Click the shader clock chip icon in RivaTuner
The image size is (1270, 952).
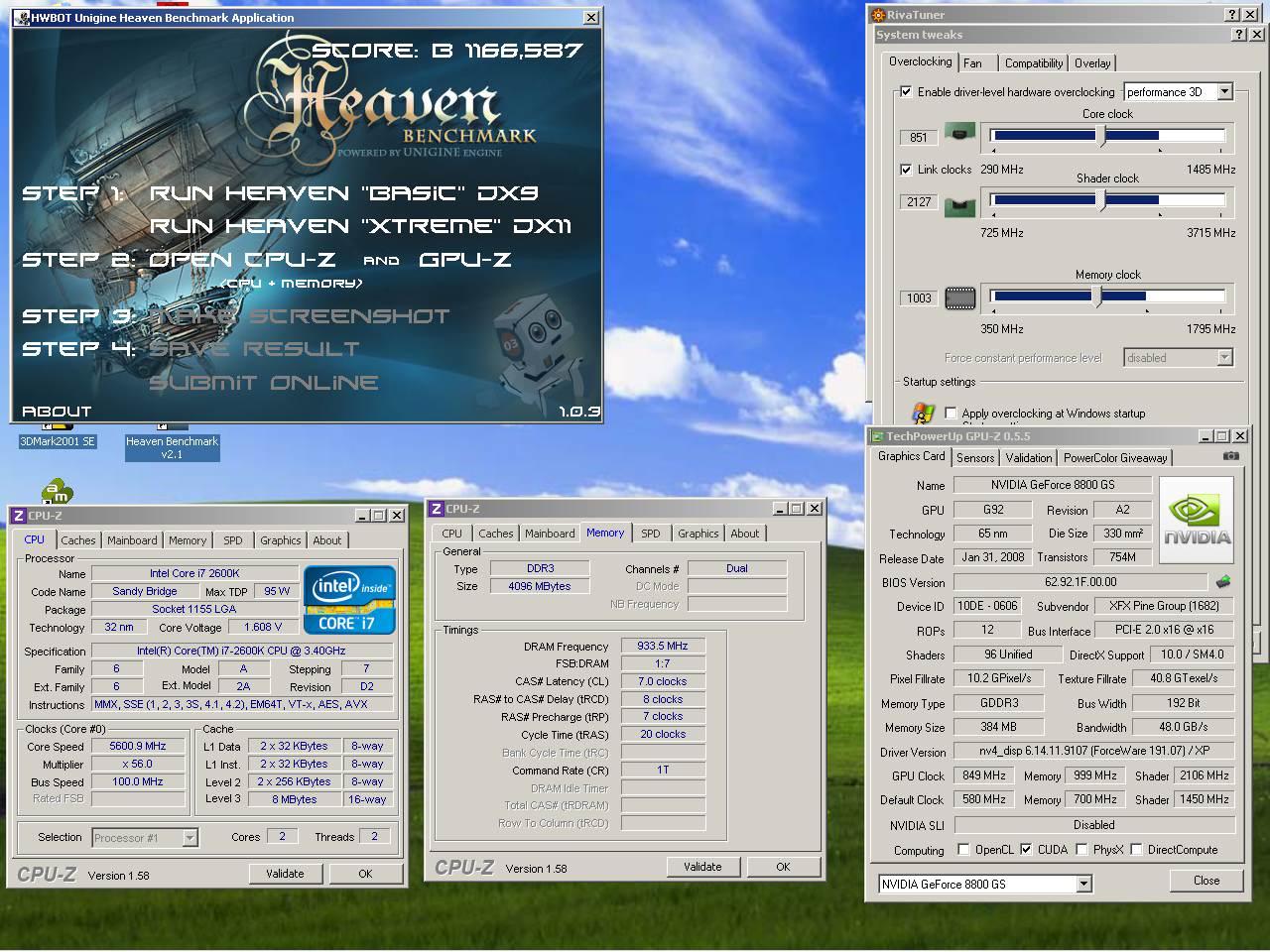[959, 207]
